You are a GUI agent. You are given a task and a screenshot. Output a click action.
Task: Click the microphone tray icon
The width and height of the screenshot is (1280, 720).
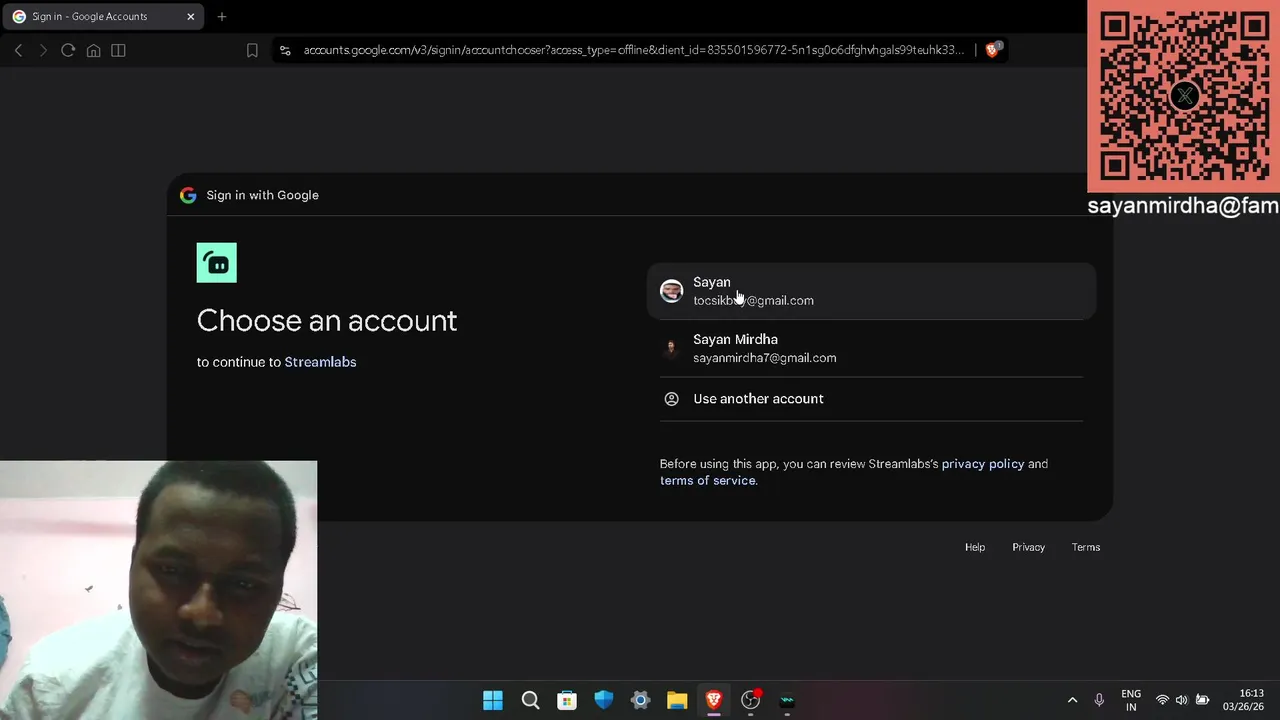tap(1099, 700)
